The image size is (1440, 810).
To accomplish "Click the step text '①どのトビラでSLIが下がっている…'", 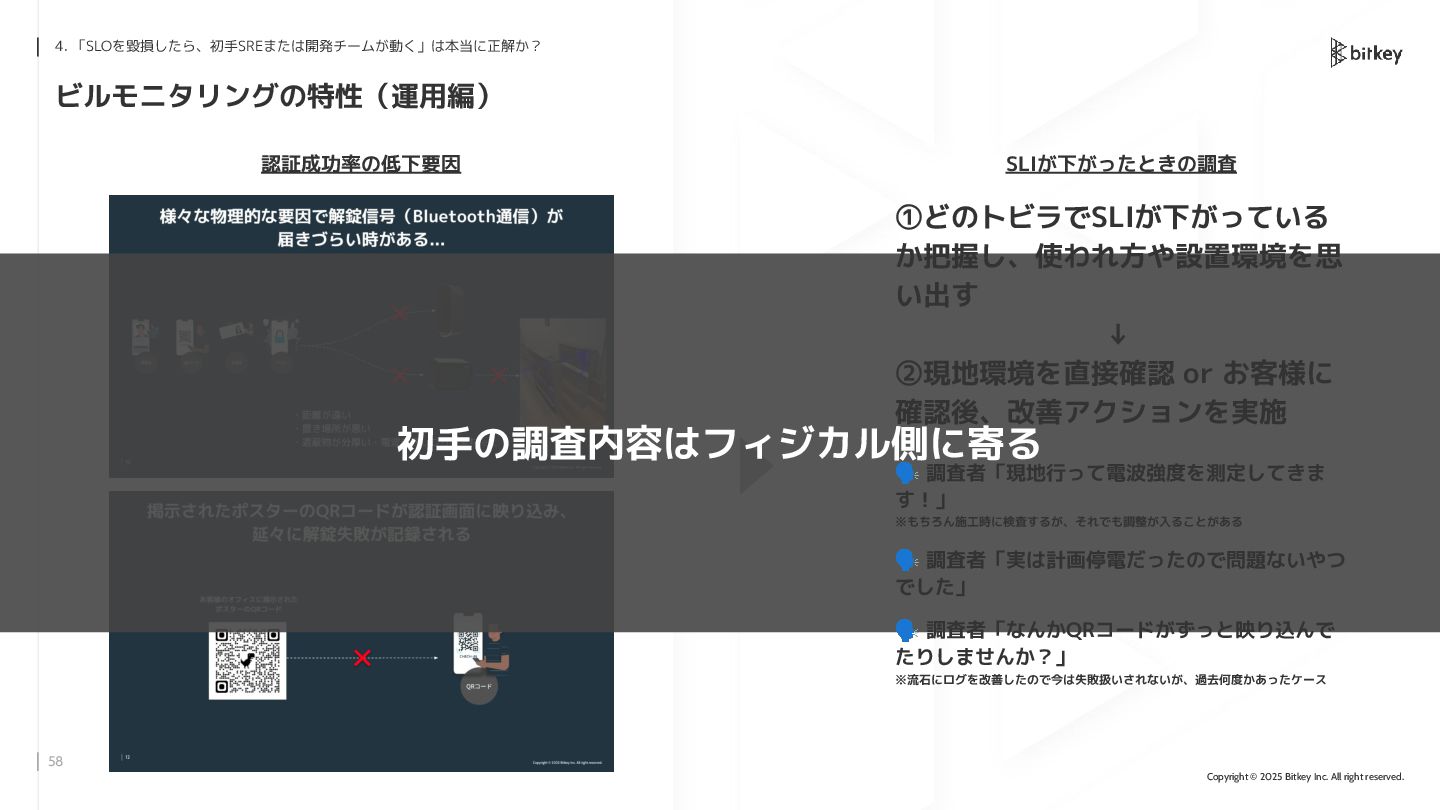I will 1119,256.
